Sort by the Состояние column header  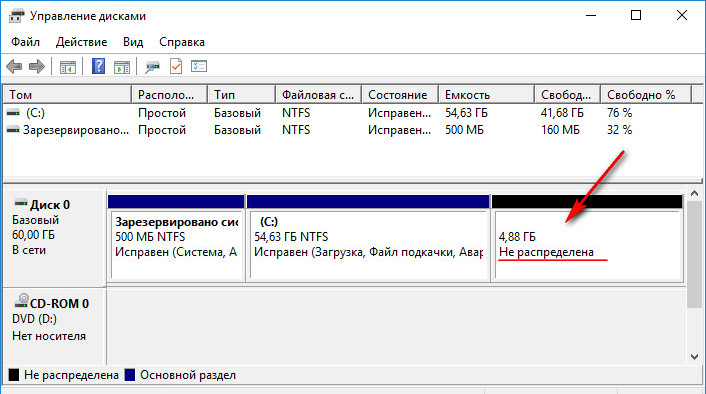click(x=400, y=95)
